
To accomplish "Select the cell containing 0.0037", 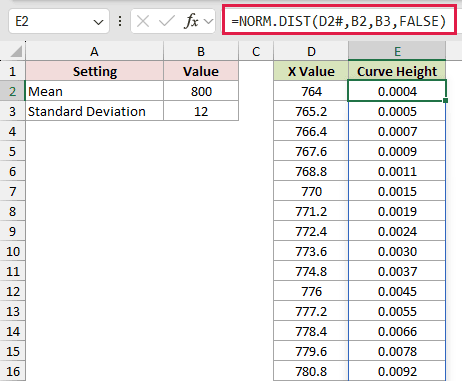I will pyautogui.click(x=397, y=271).
